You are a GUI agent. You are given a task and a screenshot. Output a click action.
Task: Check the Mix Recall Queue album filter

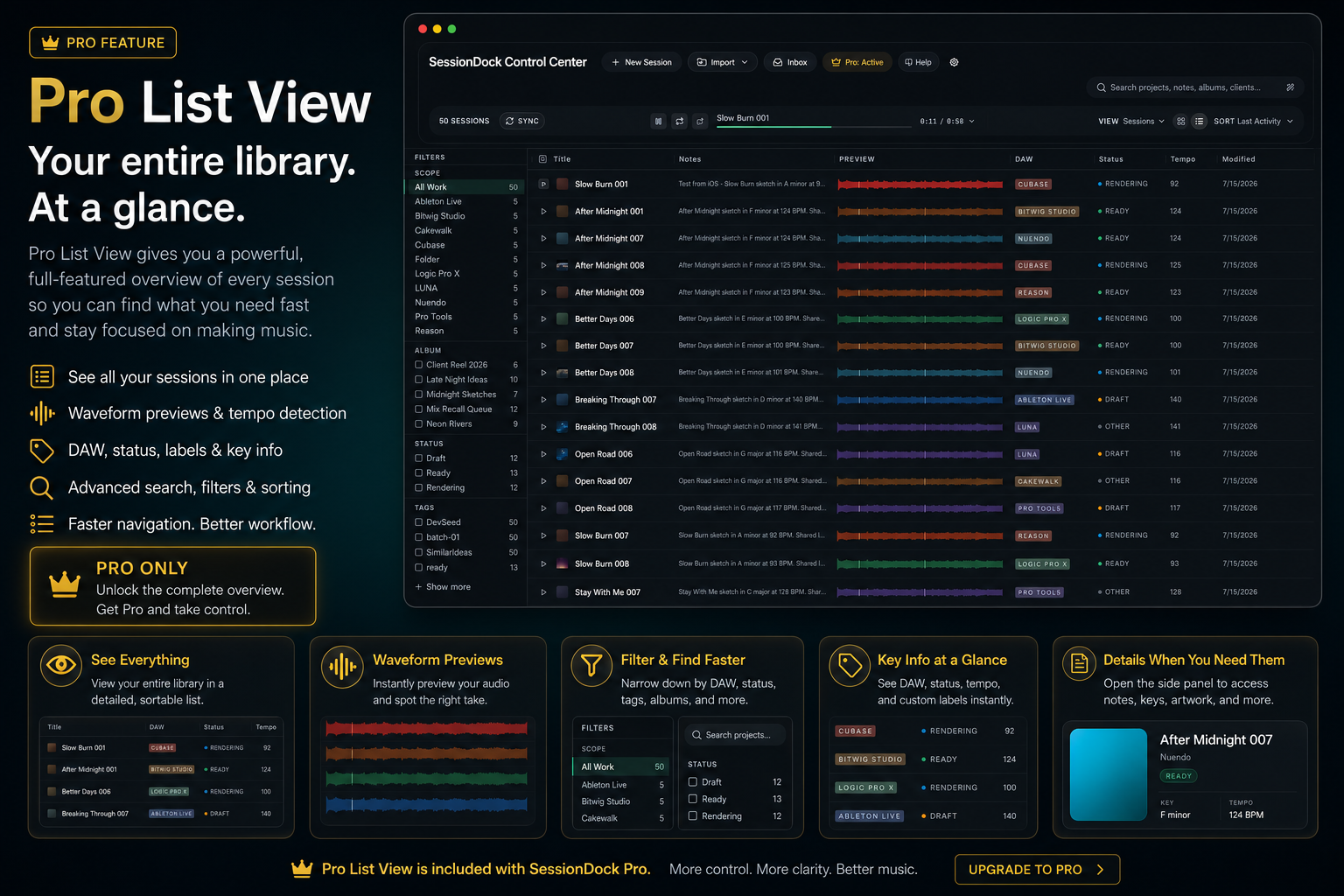pos(418,409)
